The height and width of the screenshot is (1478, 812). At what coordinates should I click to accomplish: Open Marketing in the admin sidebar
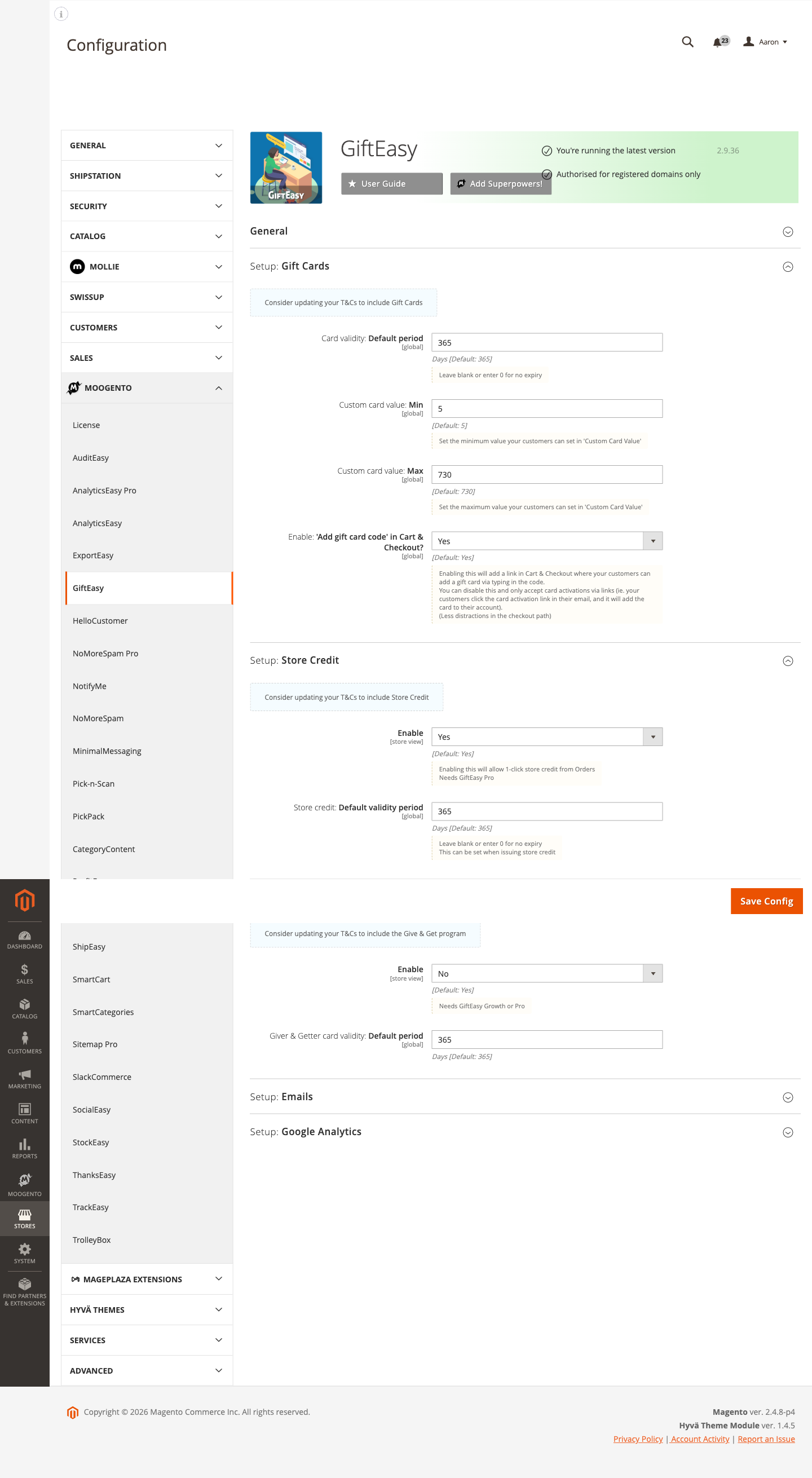tap(25, 1079)
